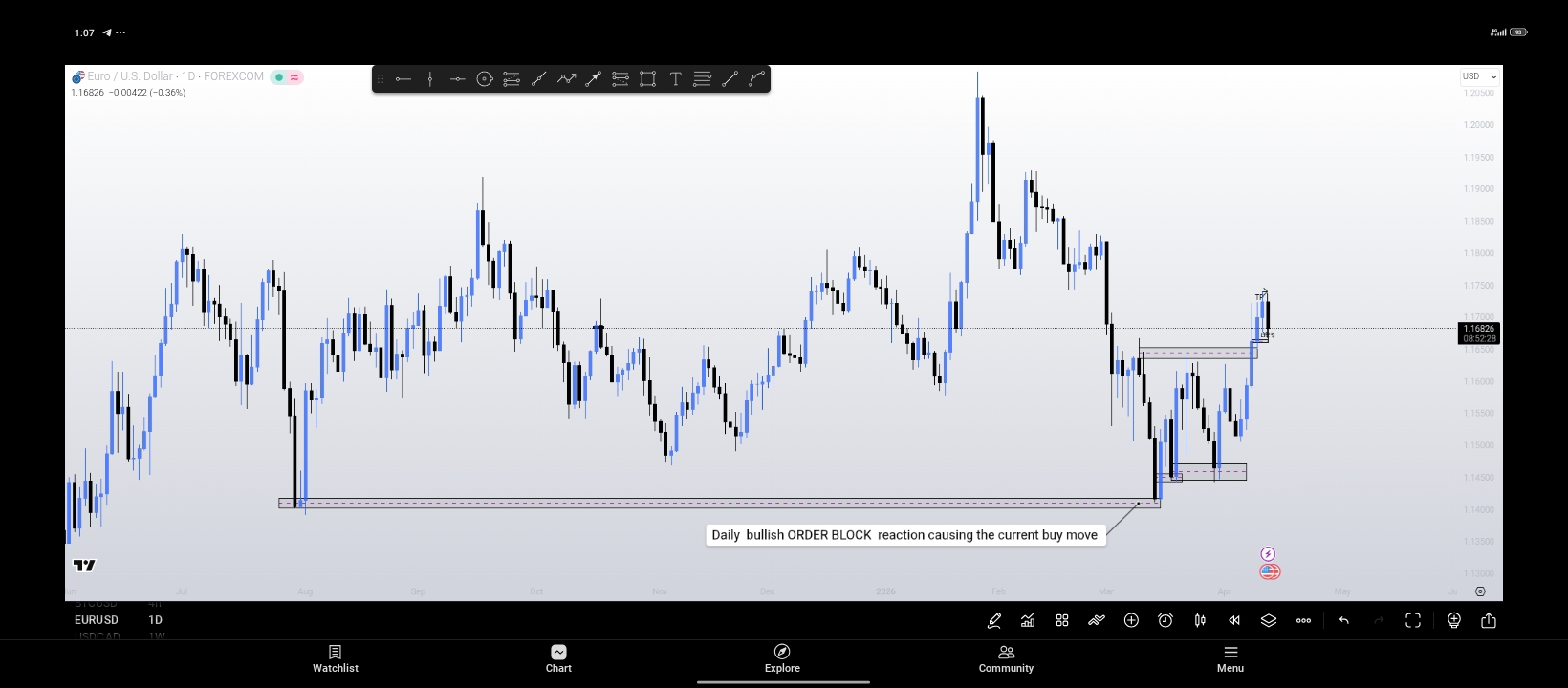Select the rectangle shape tool
The width and height of the screenshot is (1568, 688).
click(647, 79)
